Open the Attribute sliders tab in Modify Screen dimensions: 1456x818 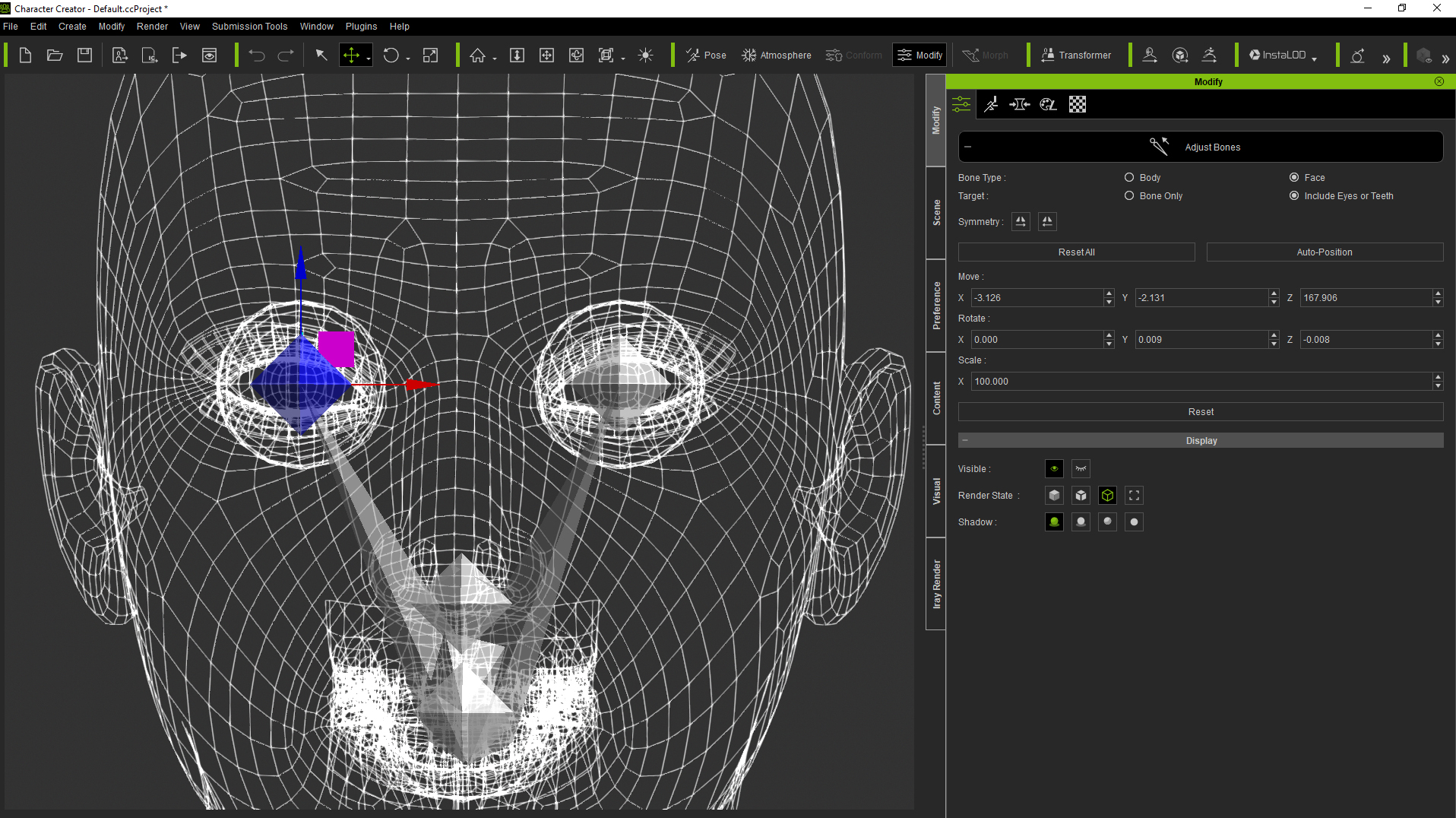point(961,104)
